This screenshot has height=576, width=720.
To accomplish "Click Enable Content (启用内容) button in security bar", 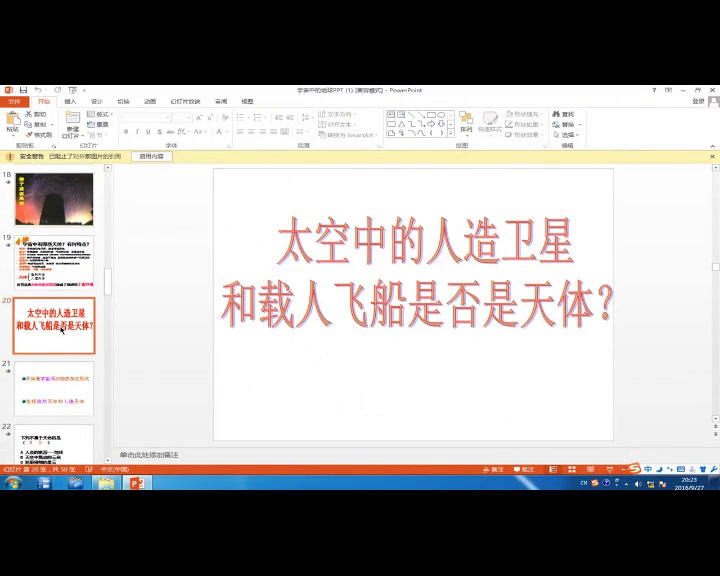I will tap(152, 156).
